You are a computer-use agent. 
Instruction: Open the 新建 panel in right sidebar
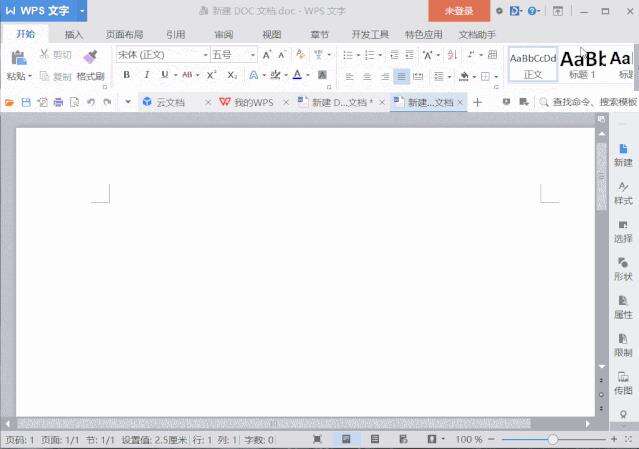click(623, 154)
